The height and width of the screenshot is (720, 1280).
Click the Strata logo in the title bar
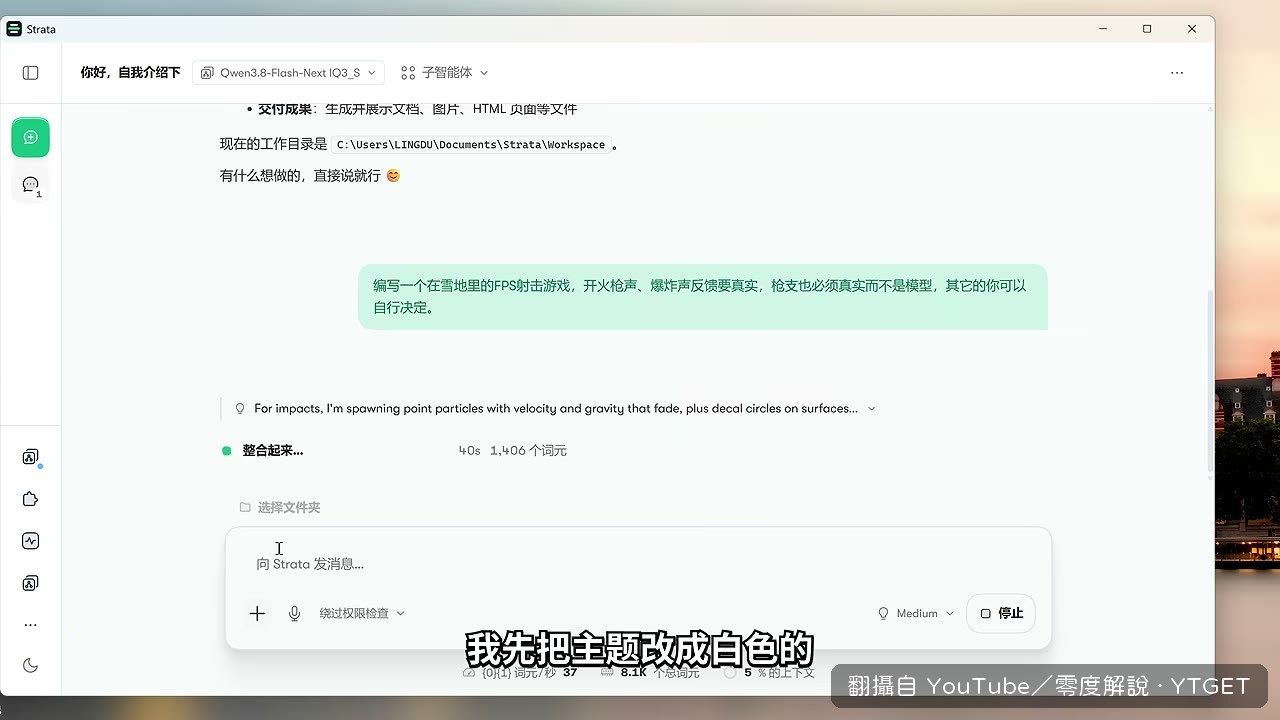pos(14,29)
